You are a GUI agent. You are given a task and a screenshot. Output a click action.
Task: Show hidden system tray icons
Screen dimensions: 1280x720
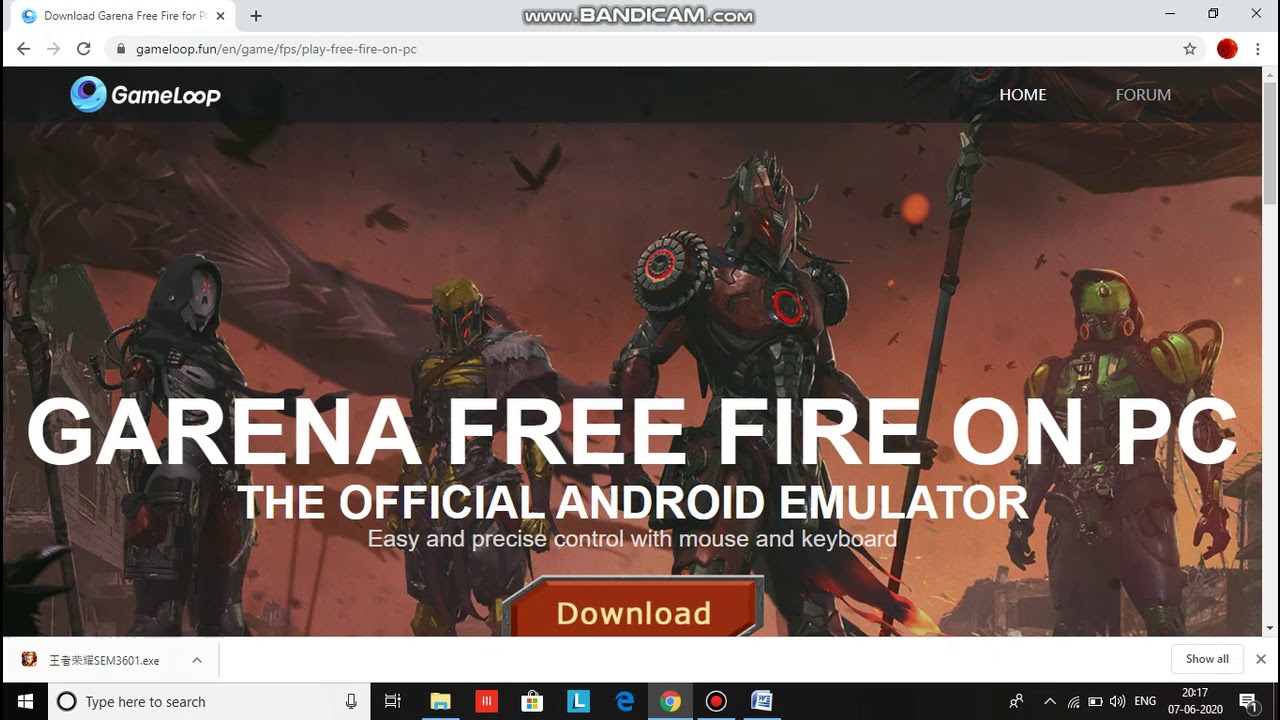pyautogui.click(x=1049, y=702)
